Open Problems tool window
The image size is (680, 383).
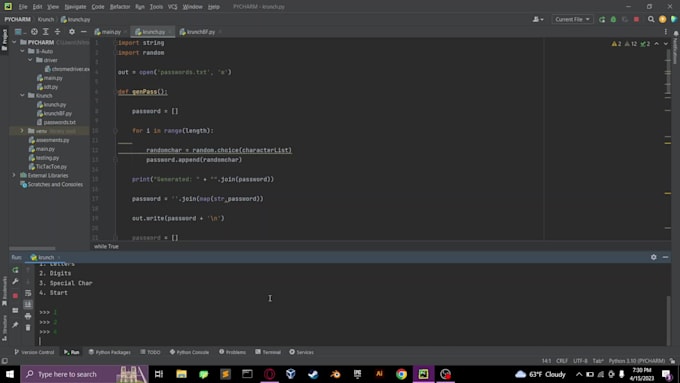pyautogui.click(x=232, y=352)
